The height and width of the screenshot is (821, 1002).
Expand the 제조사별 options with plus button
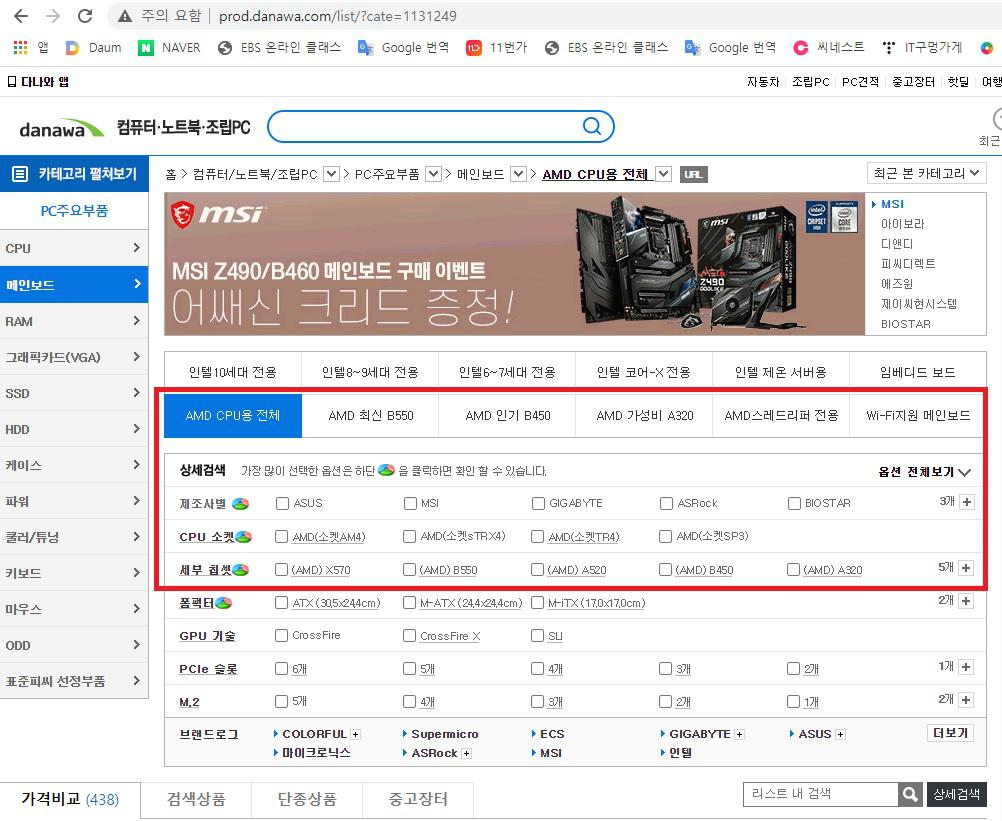(967, 502)
